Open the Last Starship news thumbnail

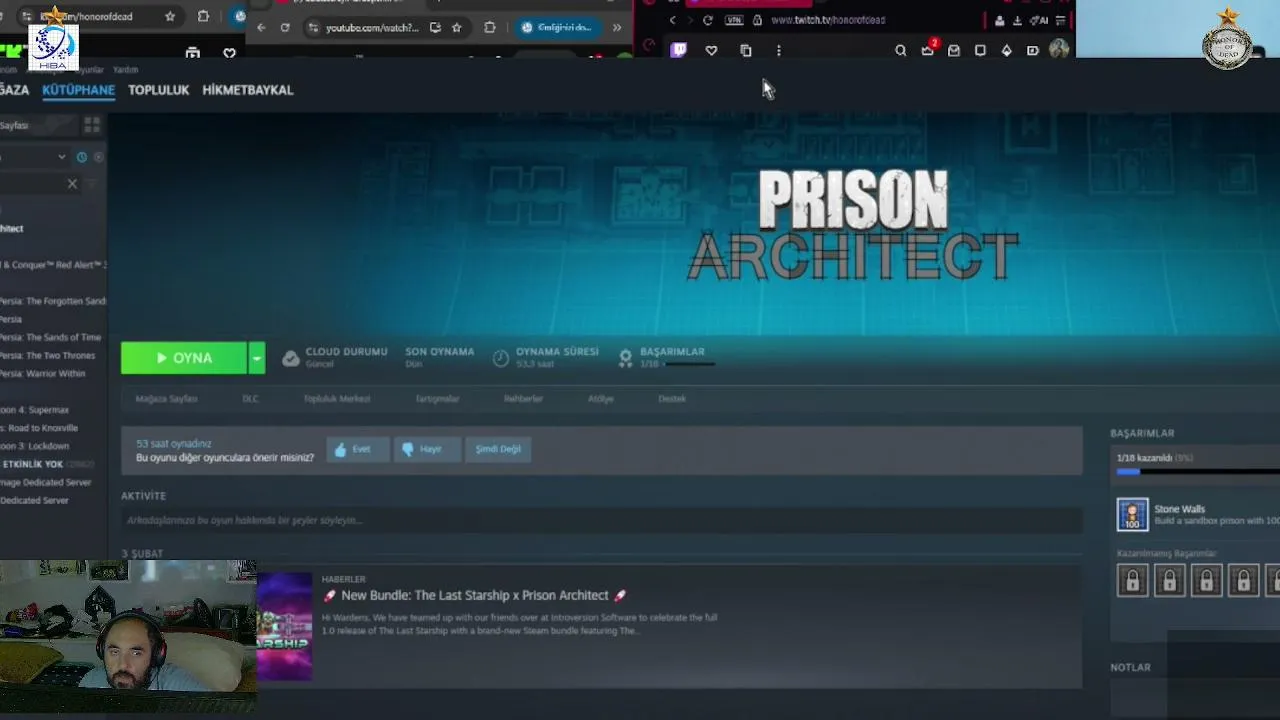coord(285,626)
